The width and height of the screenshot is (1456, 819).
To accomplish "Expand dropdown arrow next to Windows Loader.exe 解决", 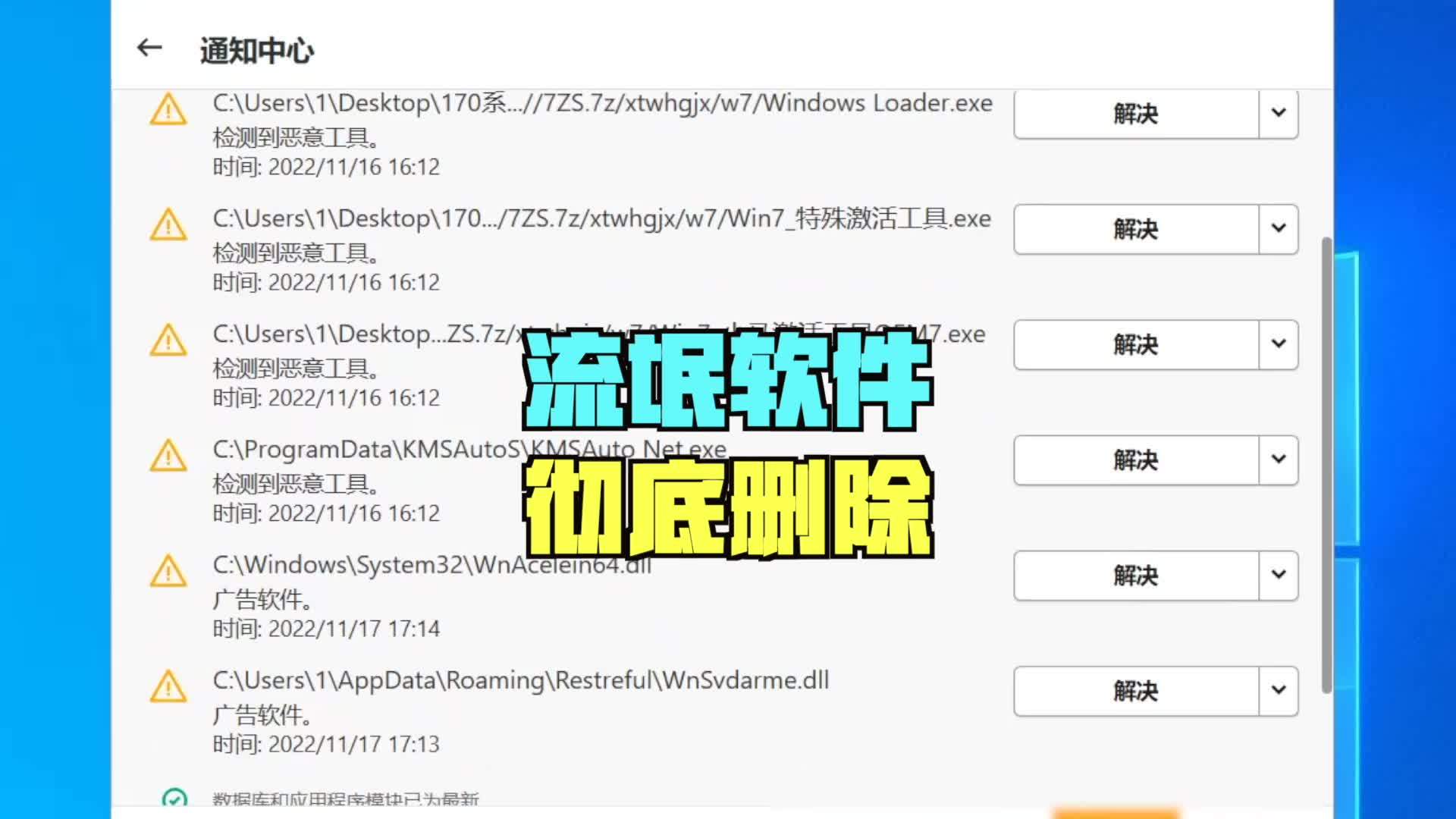I will 1279,113.
